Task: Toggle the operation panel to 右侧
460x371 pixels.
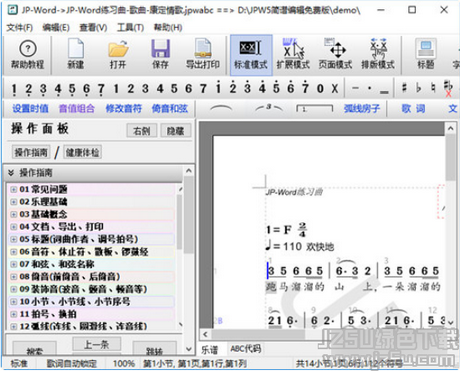Action: point(142,131)
